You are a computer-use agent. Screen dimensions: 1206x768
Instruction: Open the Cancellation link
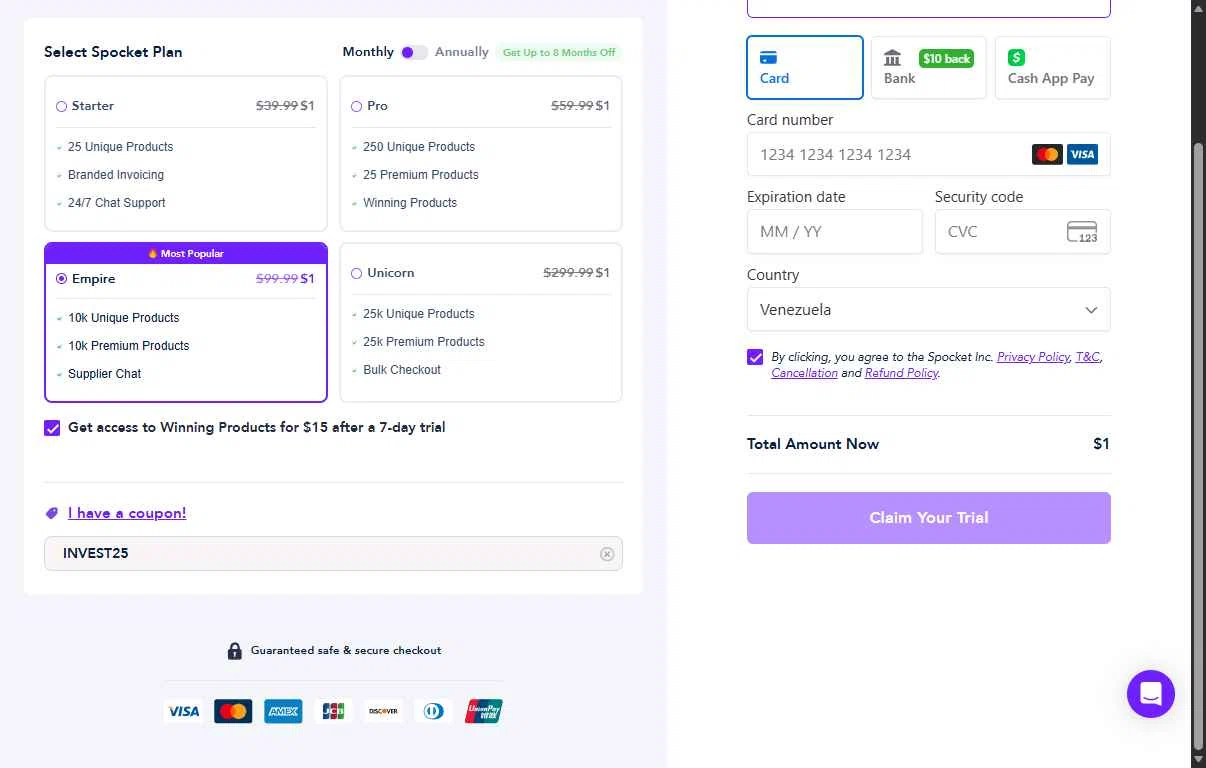click(x=804, y=373)
